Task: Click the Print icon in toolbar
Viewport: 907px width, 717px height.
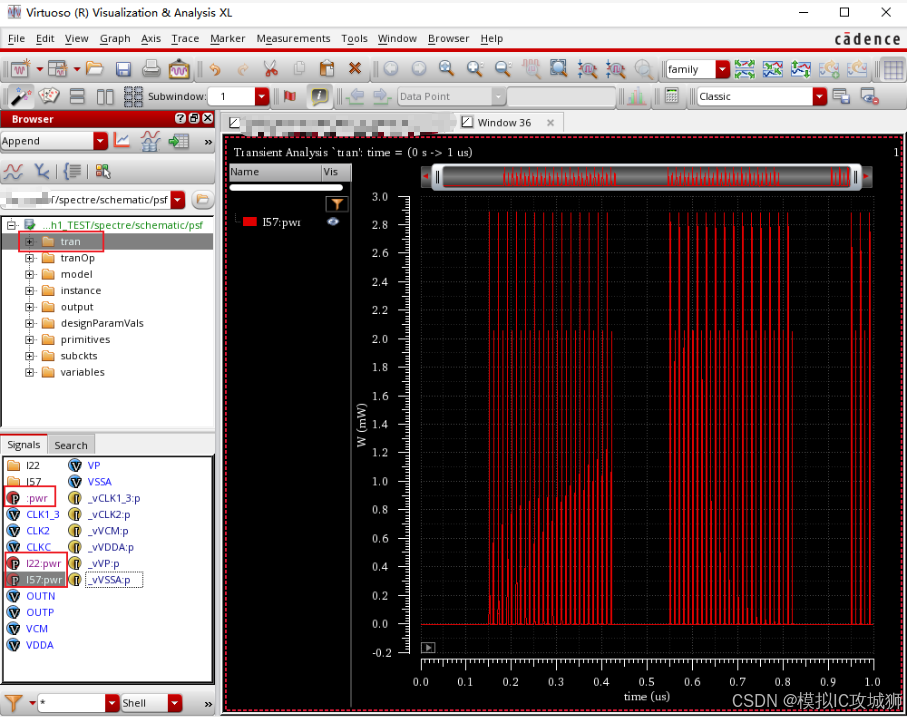Action: pos(151,69)
